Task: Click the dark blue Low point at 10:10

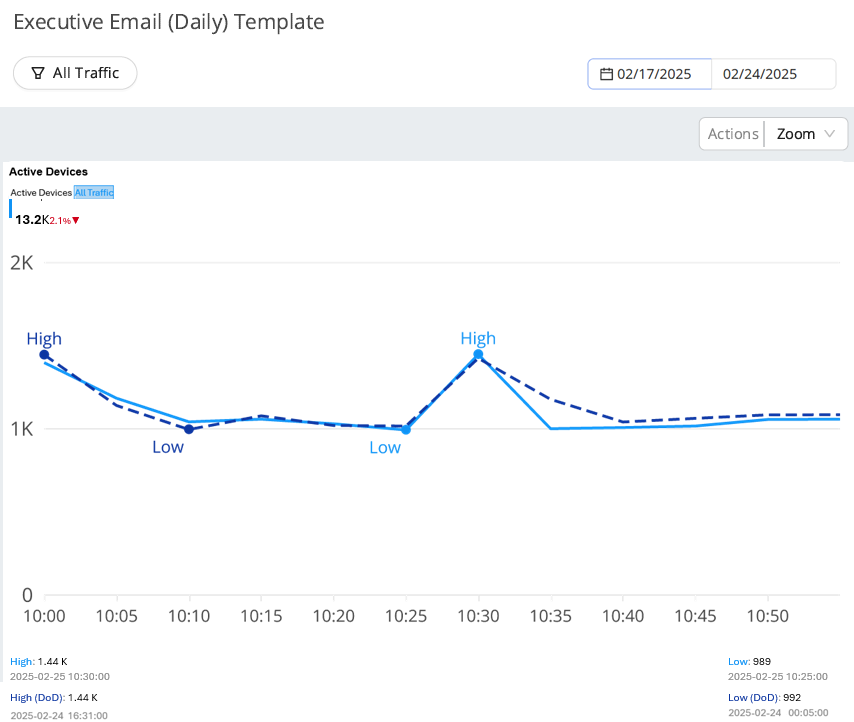Action: [x=188, y=429]
